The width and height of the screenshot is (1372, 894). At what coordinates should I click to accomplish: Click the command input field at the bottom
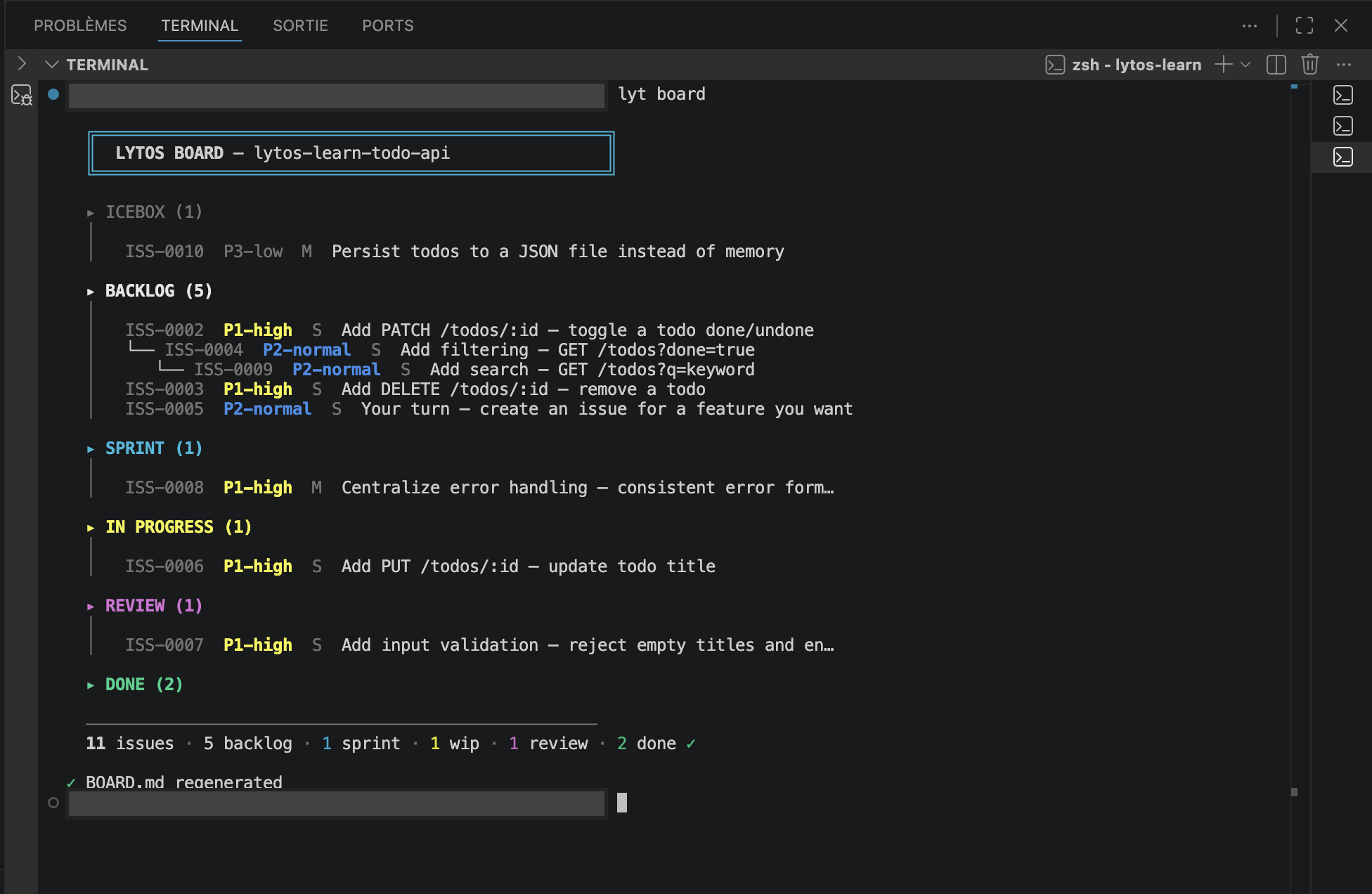click(x=335, y=803)
